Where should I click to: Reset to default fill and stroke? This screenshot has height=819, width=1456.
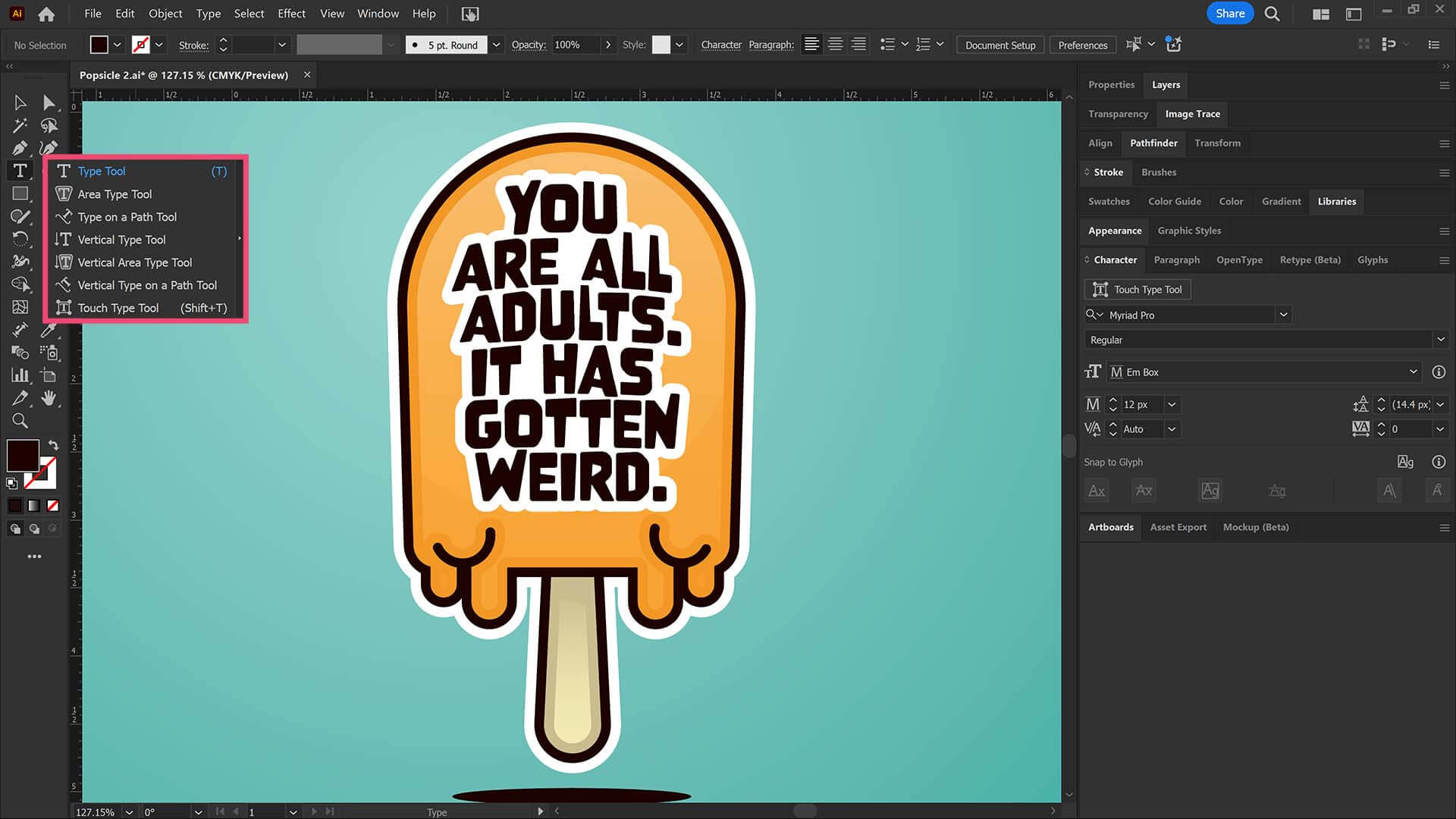[12, 483]
